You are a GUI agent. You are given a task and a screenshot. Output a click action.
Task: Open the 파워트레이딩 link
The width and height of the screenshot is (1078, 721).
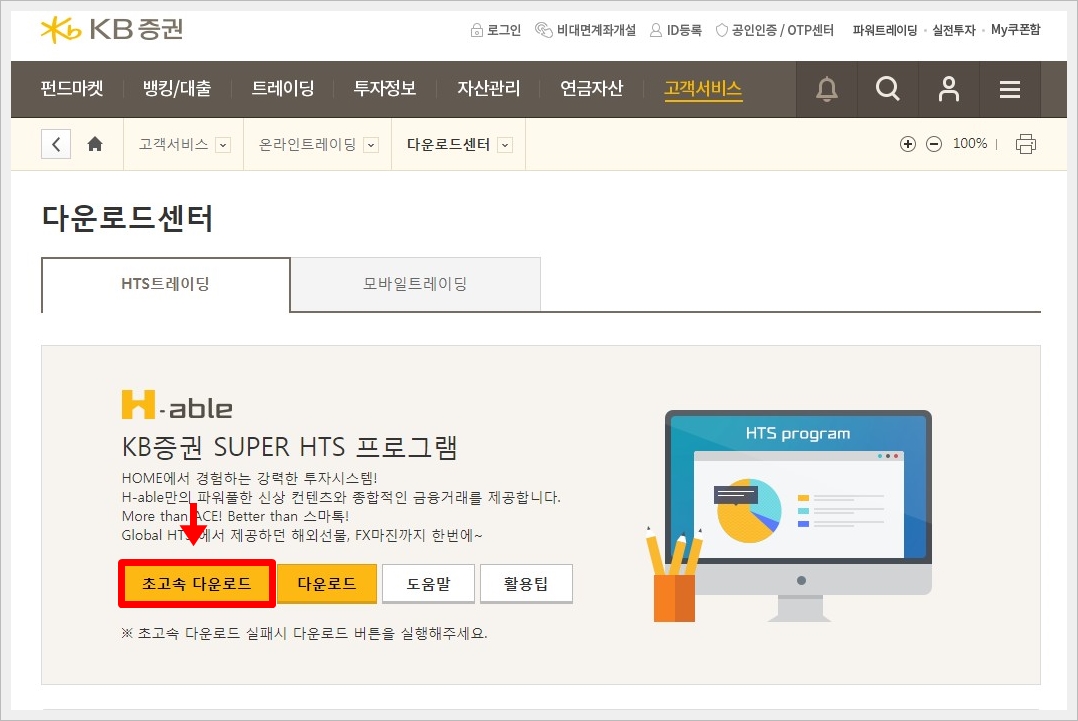point(885,30)
